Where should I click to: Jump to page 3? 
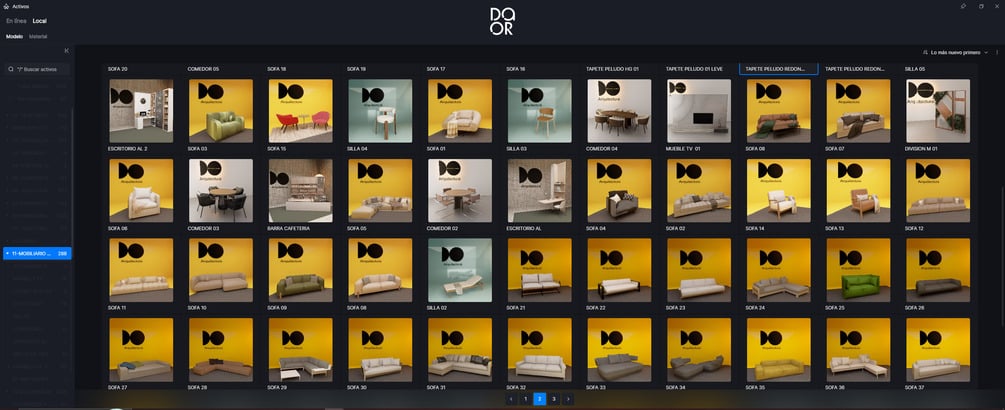554,399
